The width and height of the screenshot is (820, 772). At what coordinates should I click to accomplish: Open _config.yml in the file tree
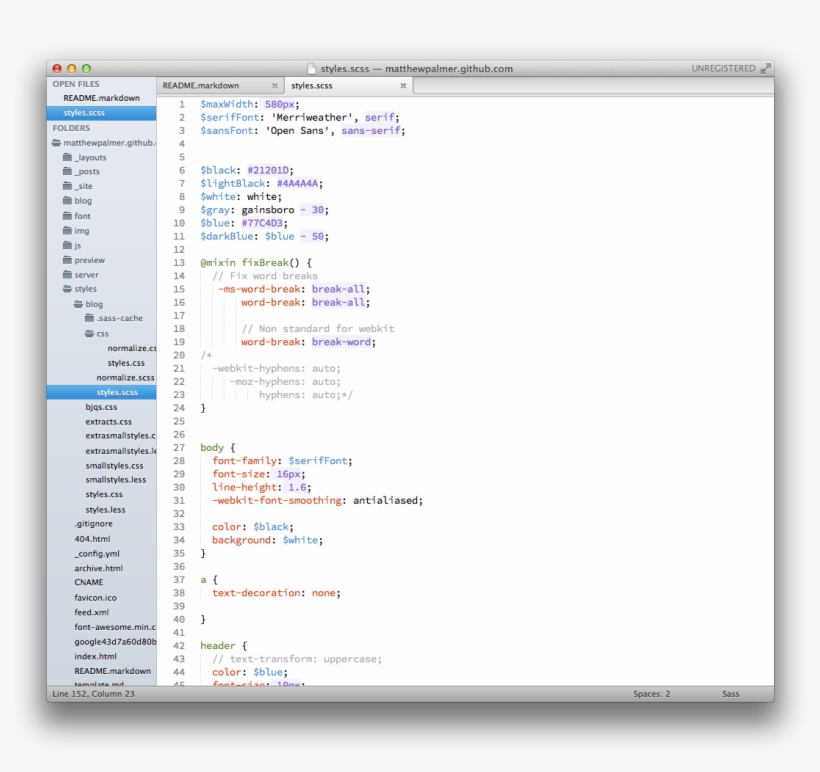point(96,553)
